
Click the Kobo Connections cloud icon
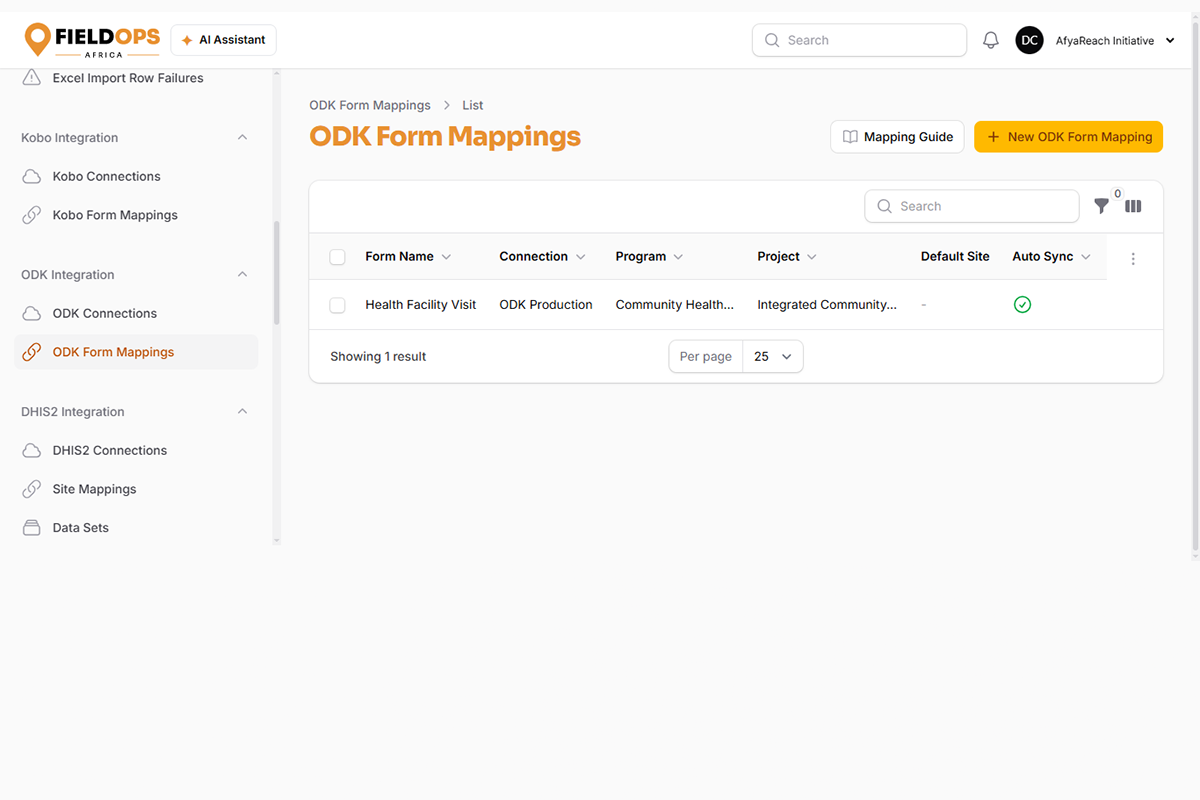click(32, 177)
